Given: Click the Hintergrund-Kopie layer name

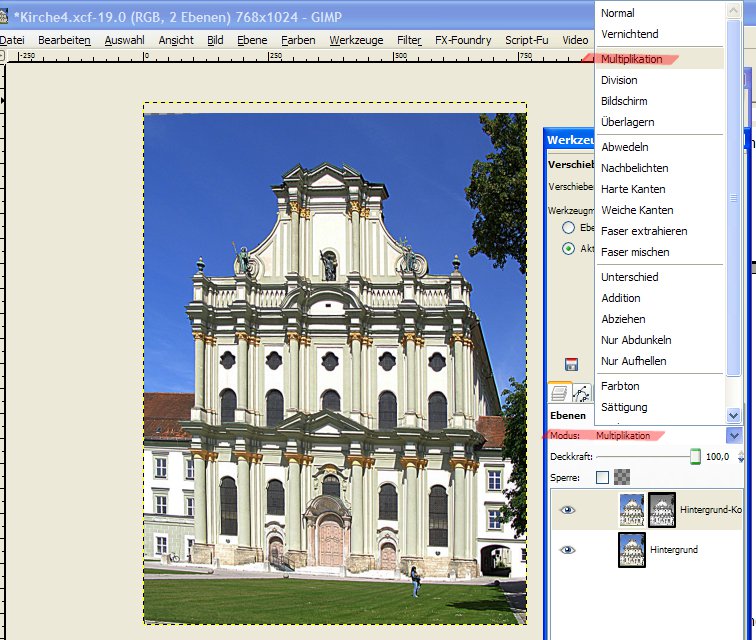Looking at the screenshot, I should (711, 509).
